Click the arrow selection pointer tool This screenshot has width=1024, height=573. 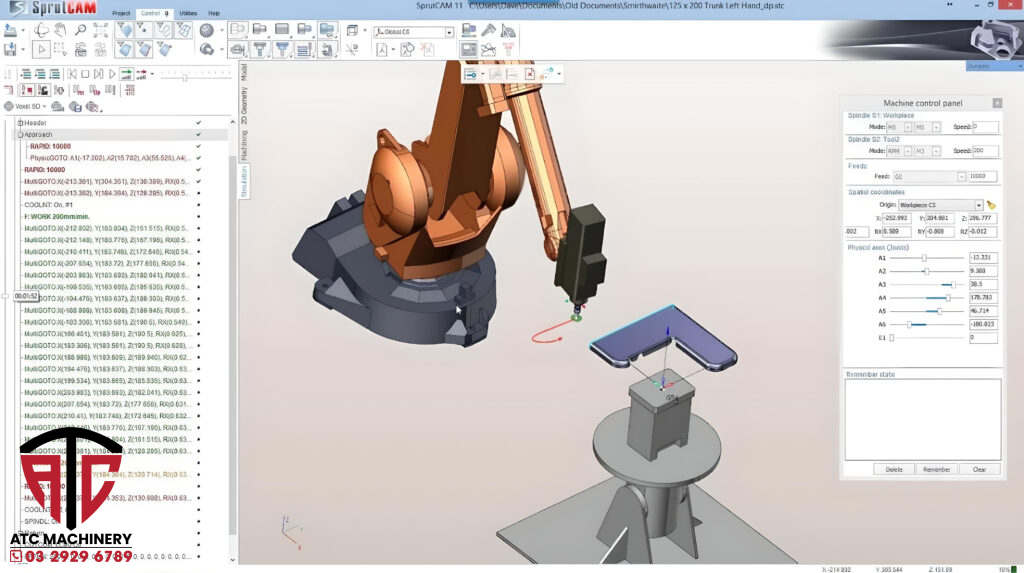[x=42, y=49]
